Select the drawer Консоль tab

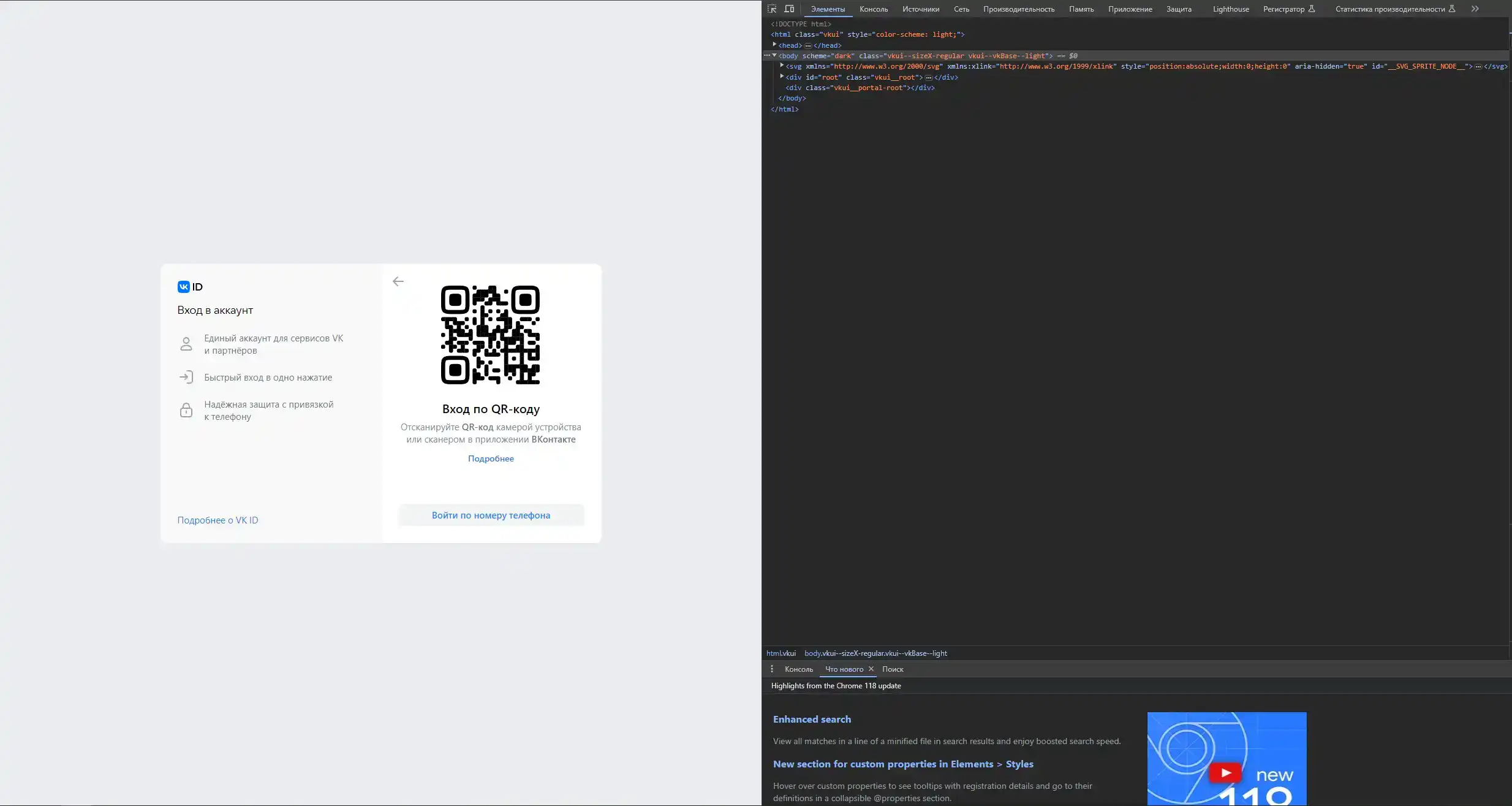click(799, 669)
